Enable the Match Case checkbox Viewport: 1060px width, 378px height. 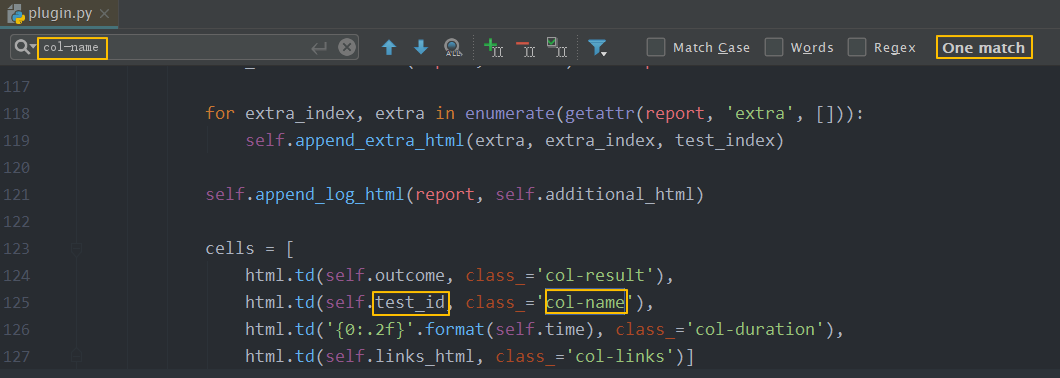click(x=656, y=47)
